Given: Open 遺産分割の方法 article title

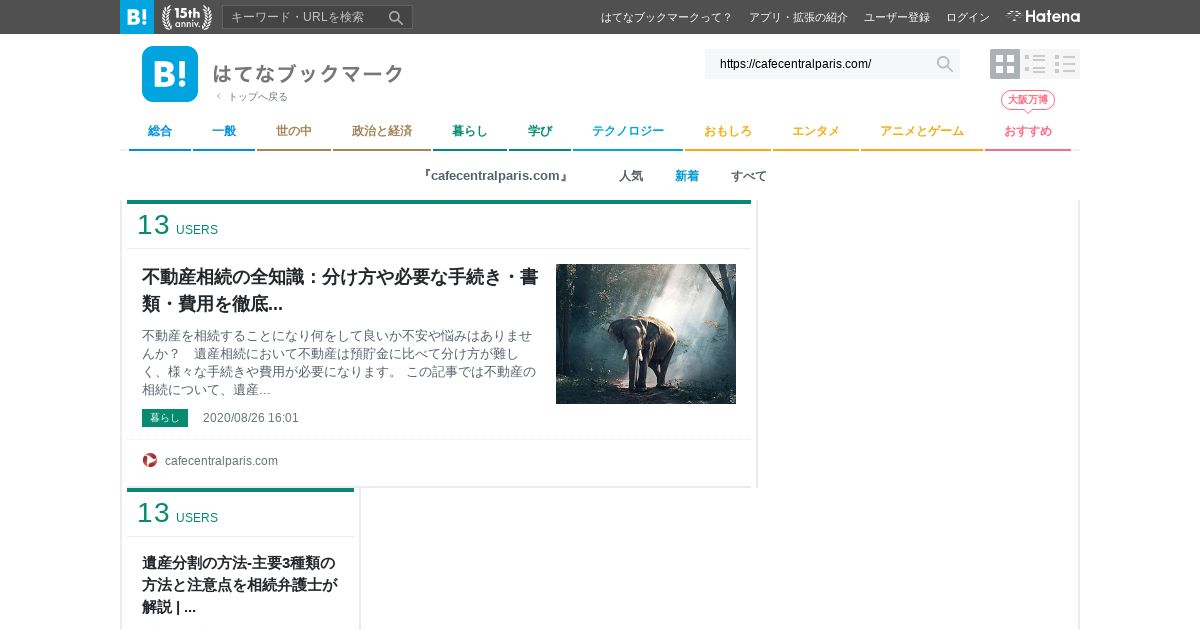Looking at the screenshot, I should point(240,584).
